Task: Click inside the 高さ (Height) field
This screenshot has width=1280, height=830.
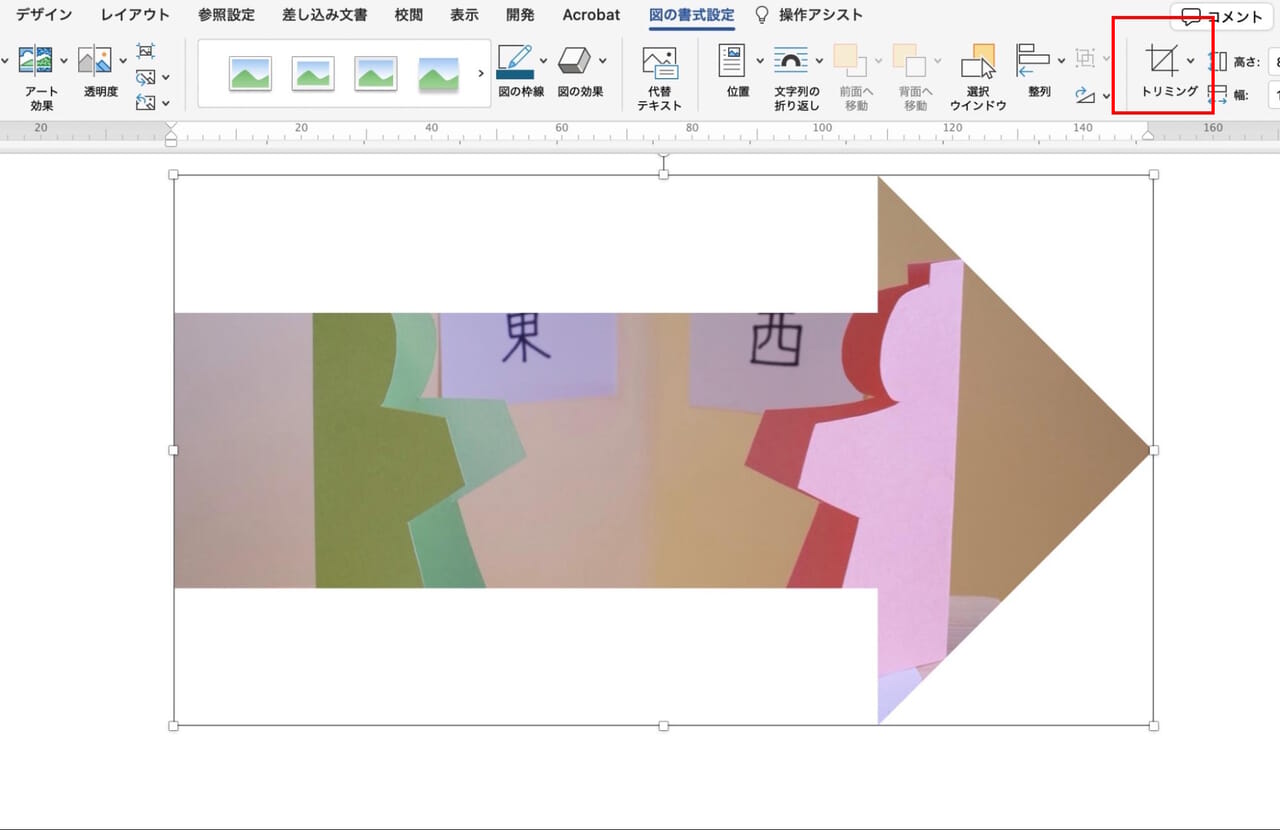Action: click(x=1275, y=60)
